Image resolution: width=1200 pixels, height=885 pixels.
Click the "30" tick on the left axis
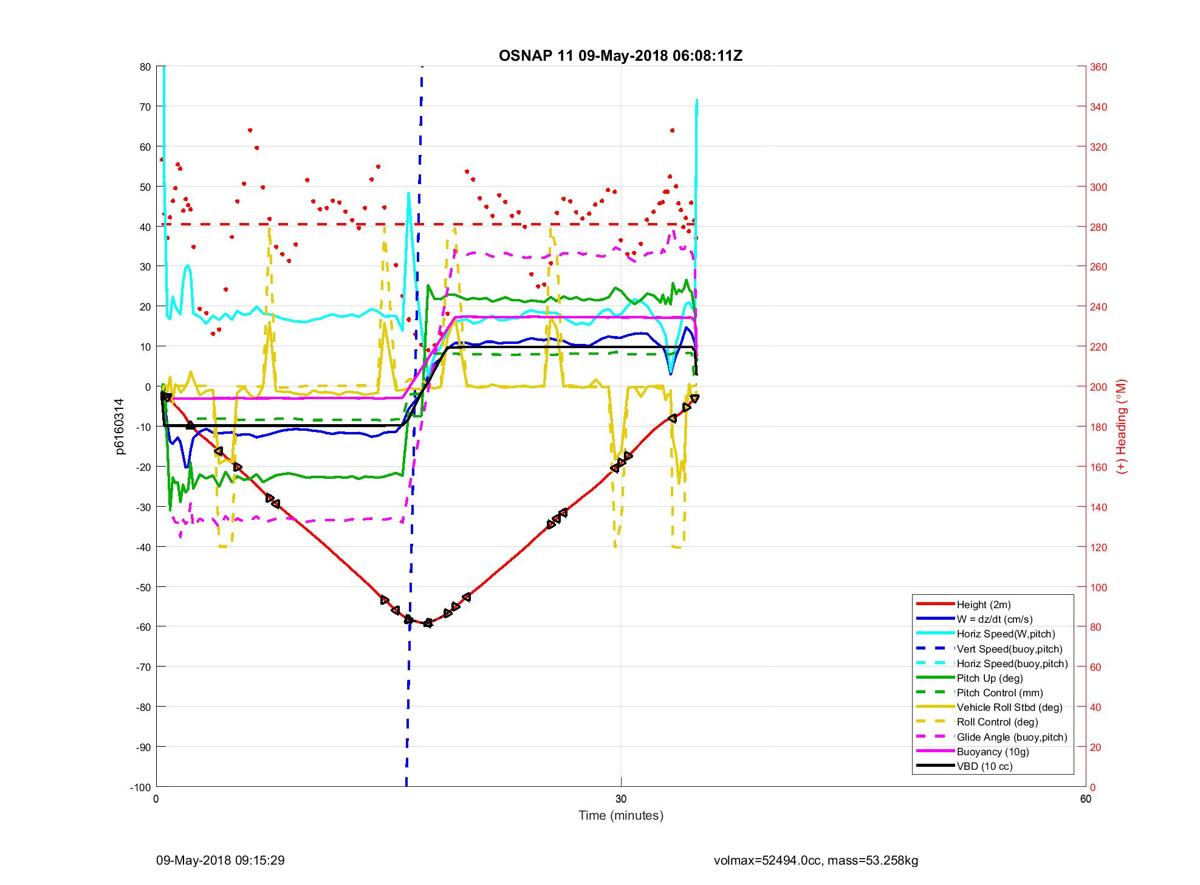pos(144,267)
